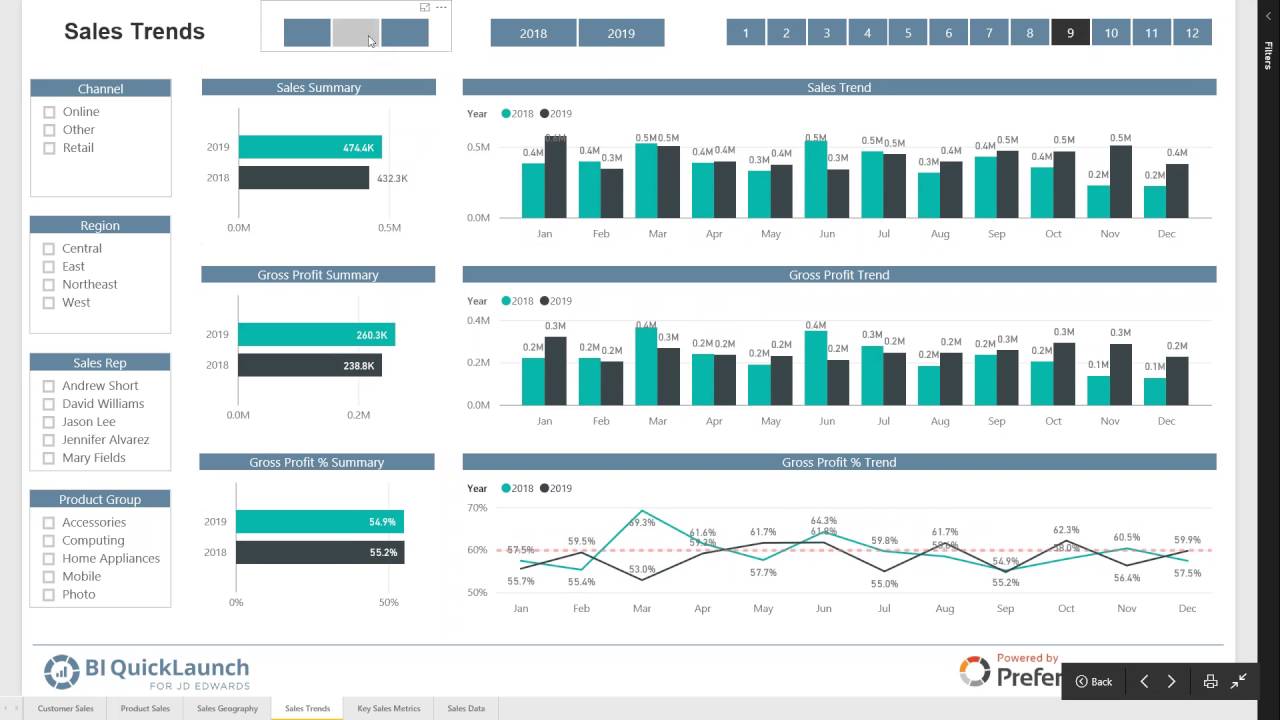
Task: Tick the Northeast region checkbox
Action: [x=49, y=285]
